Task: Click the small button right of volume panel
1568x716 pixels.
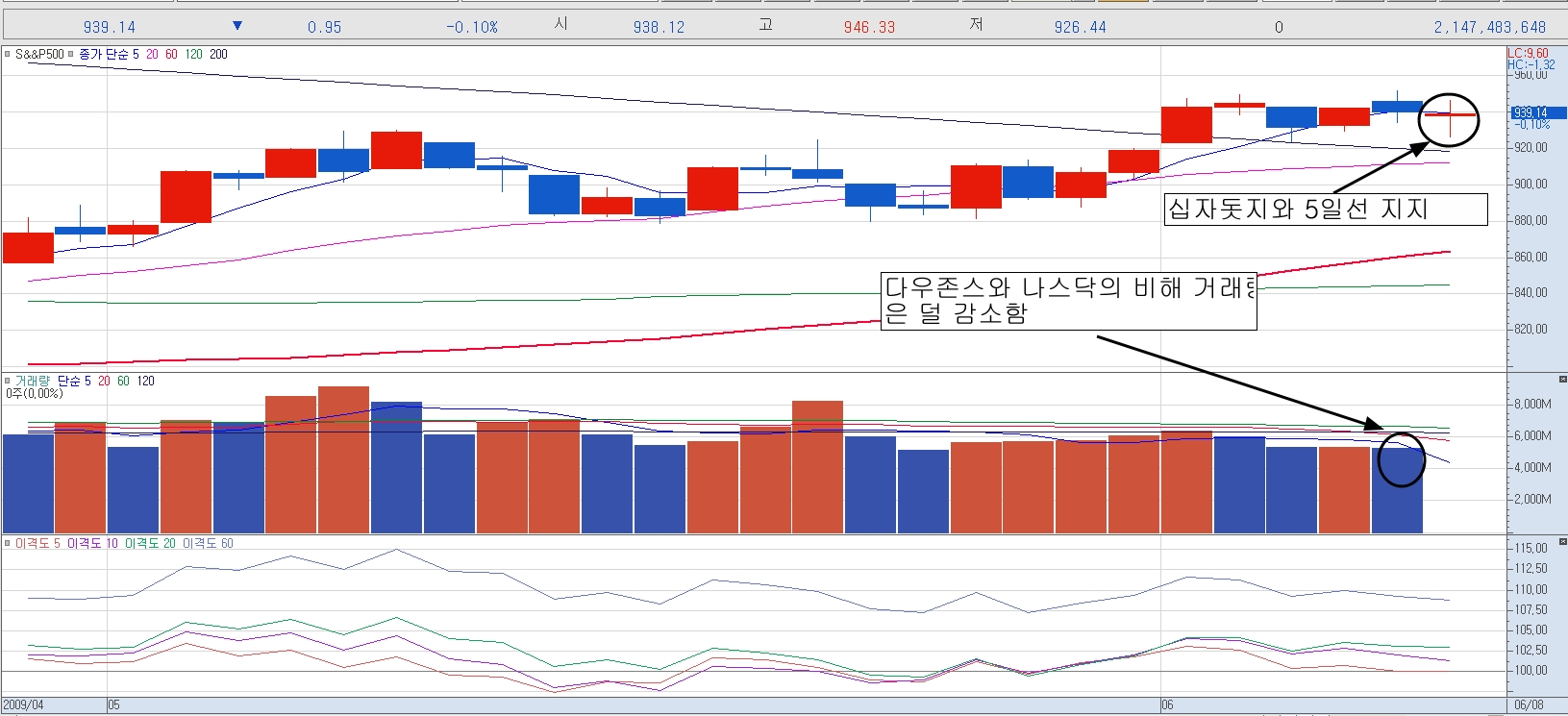Action: point(1562,380)
